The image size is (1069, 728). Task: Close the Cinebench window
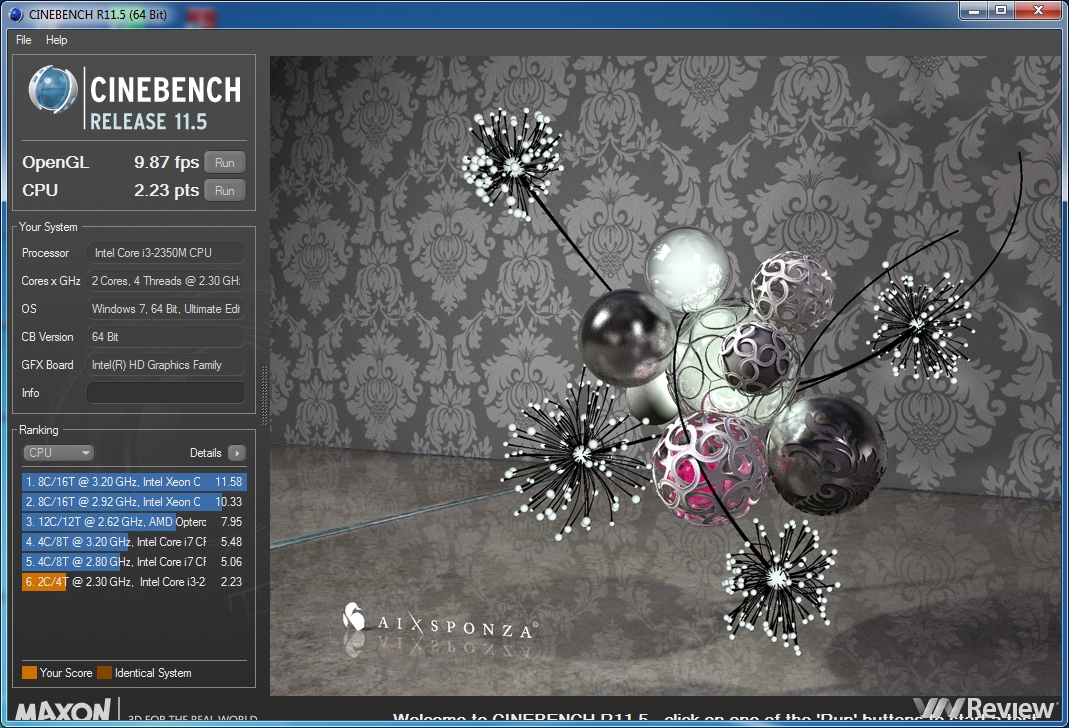tap(1038, 10)
